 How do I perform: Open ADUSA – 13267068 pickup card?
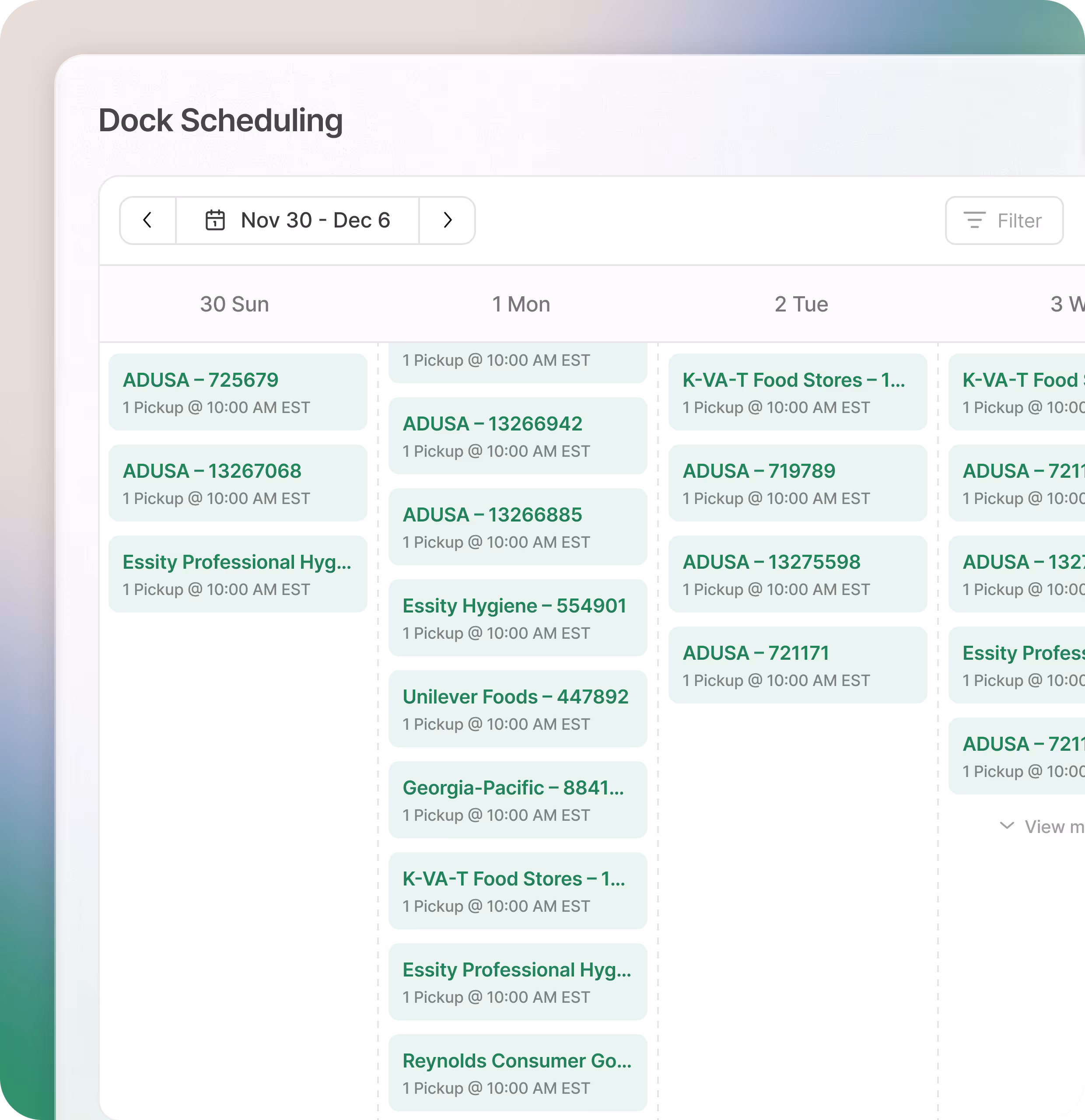238,483
